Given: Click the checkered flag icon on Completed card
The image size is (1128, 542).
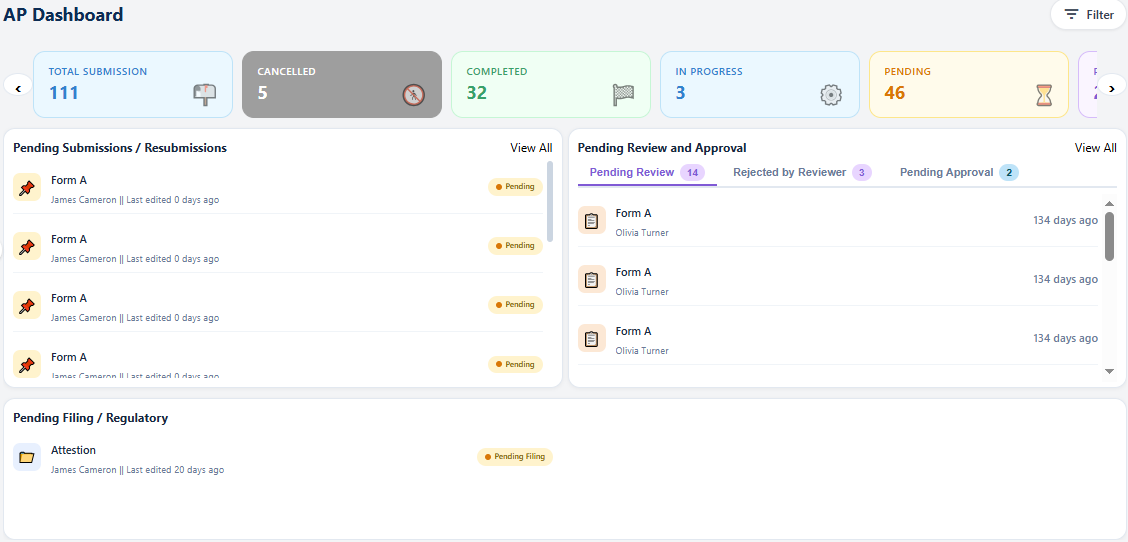Looking at the screenshot, I should coord(623,94).
